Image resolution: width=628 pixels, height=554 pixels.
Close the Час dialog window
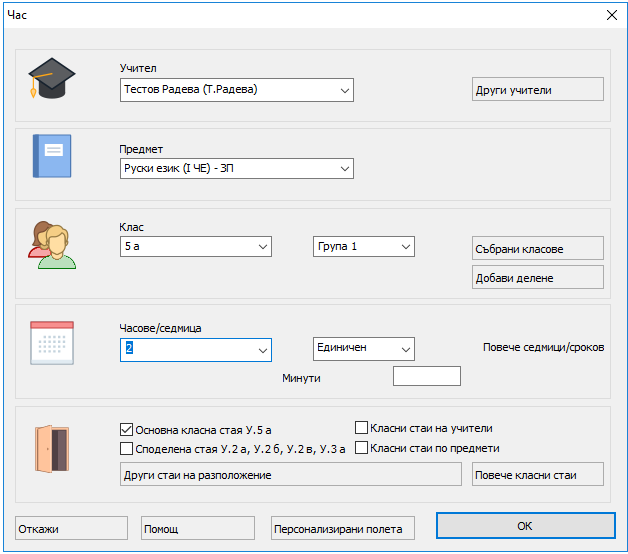point(611,14)
